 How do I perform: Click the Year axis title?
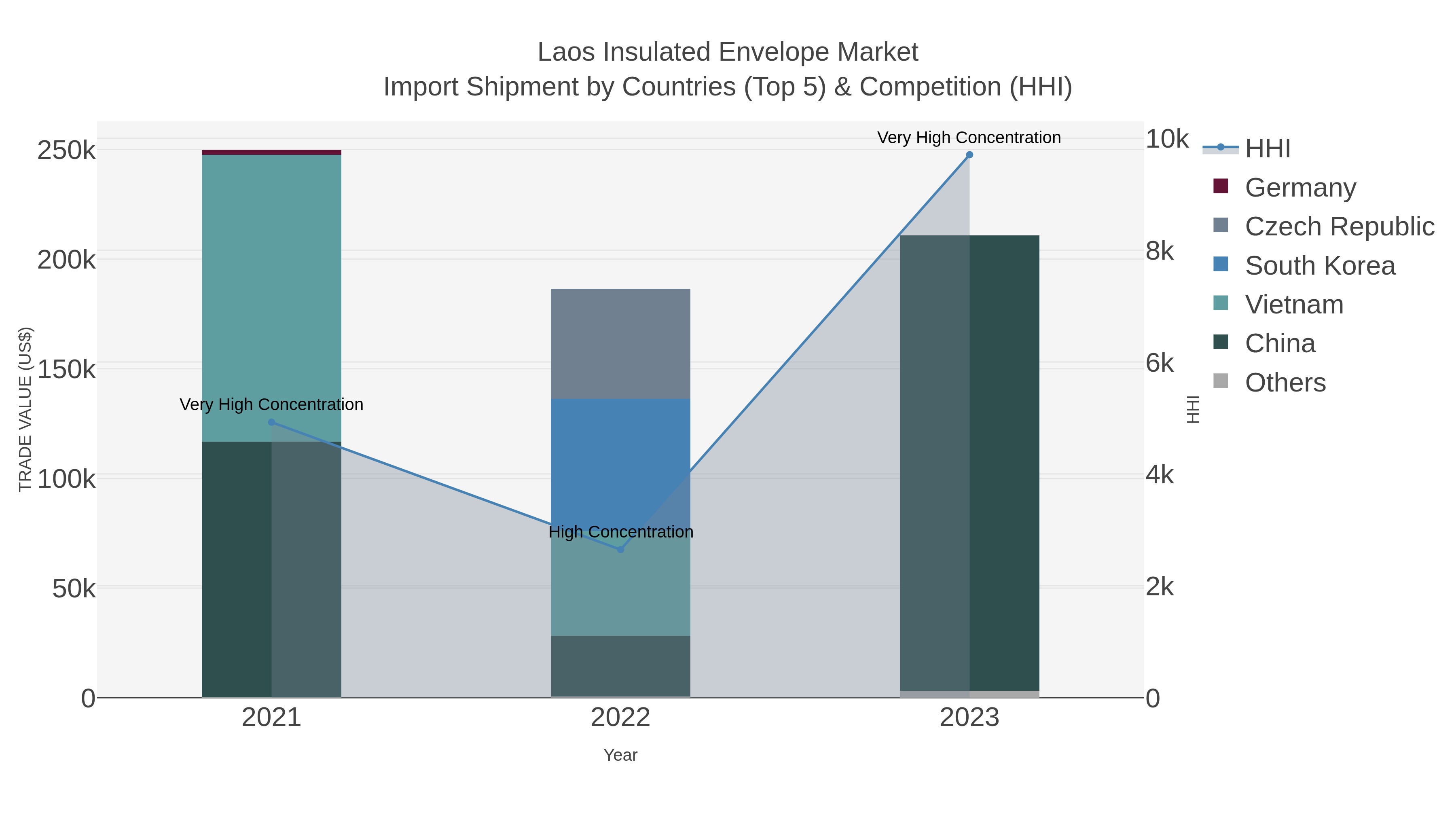click(x=620, y=755)
